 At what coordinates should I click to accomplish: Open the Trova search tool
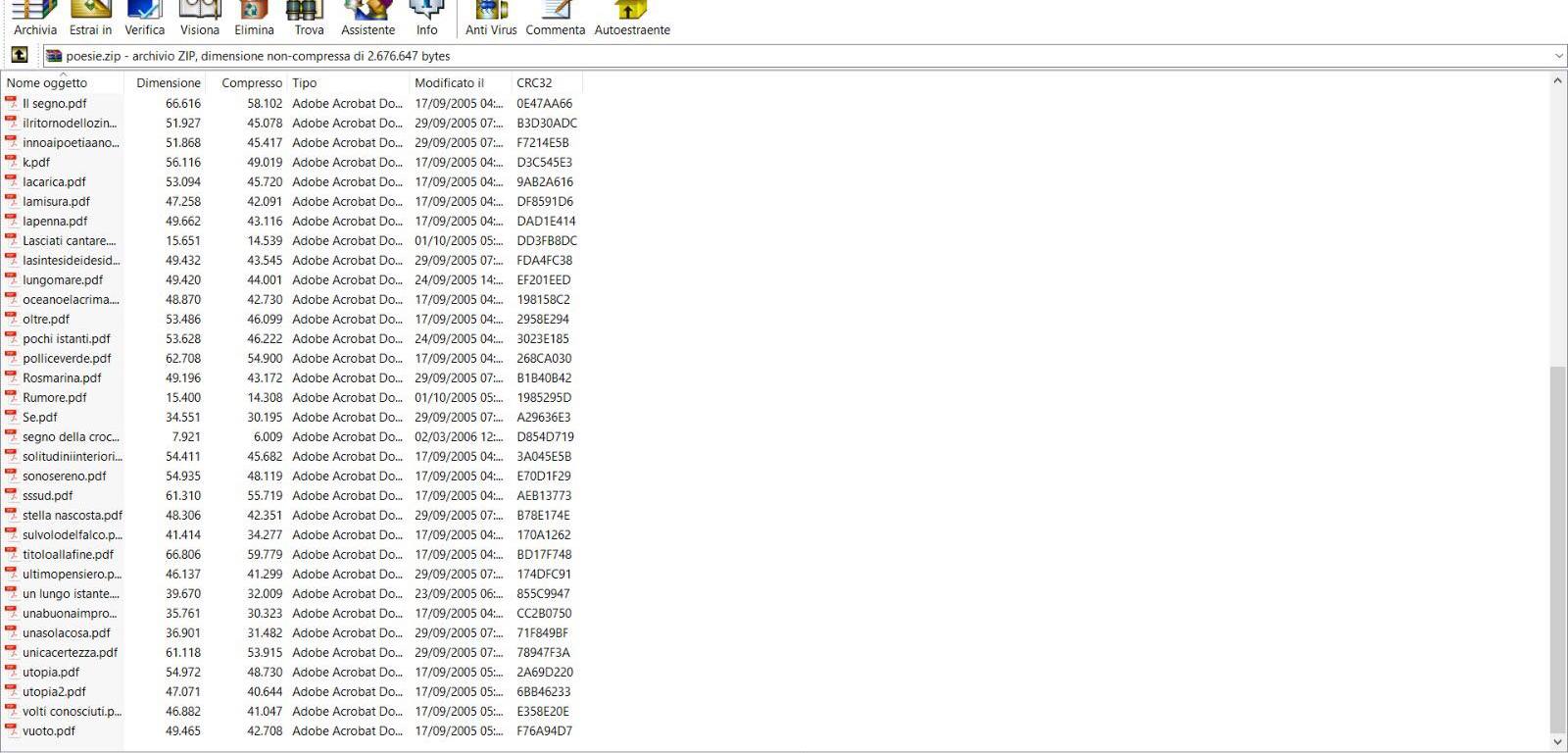point(309,18)
